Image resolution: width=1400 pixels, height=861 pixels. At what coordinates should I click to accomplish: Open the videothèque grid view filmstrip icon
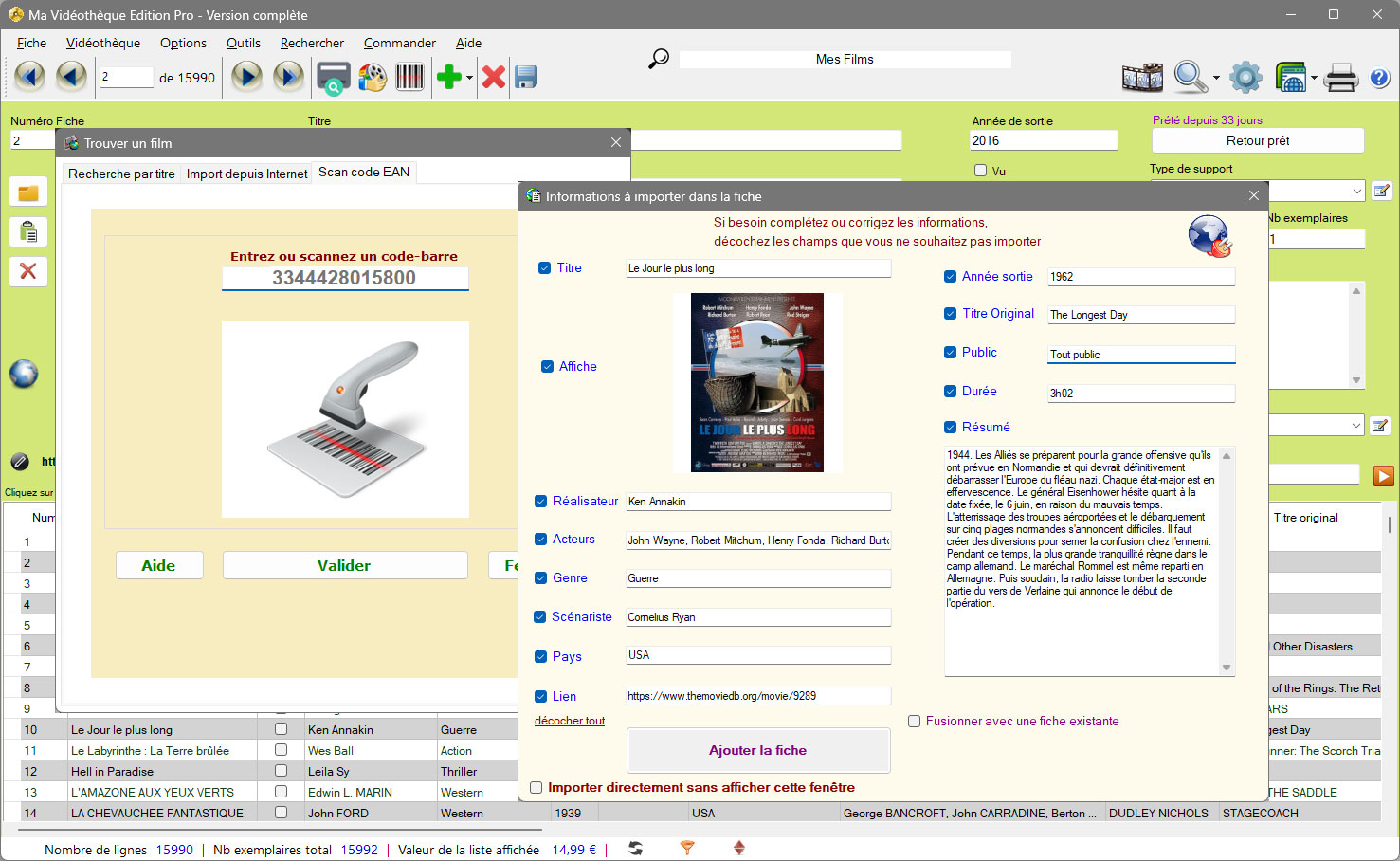click(1142, 77)
